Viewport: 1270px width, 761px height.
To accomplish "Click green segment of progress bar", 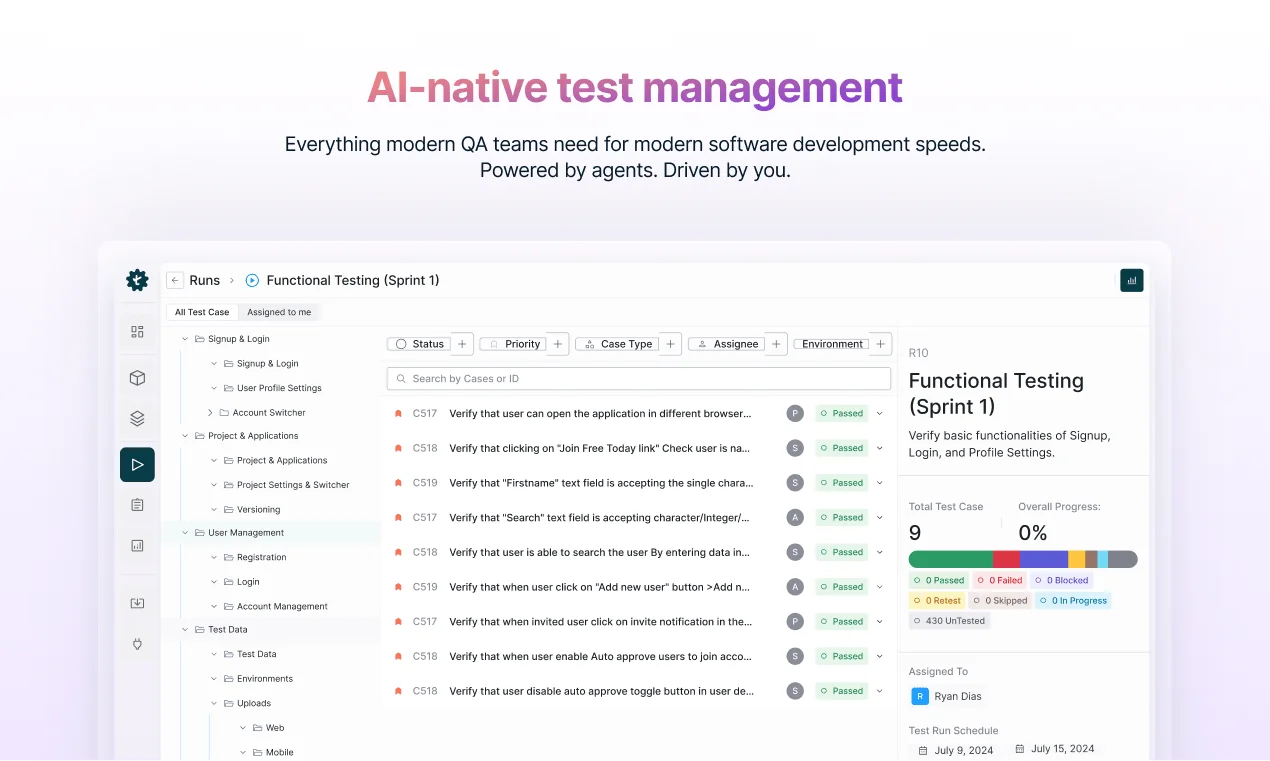I will (x=950, y=559).
